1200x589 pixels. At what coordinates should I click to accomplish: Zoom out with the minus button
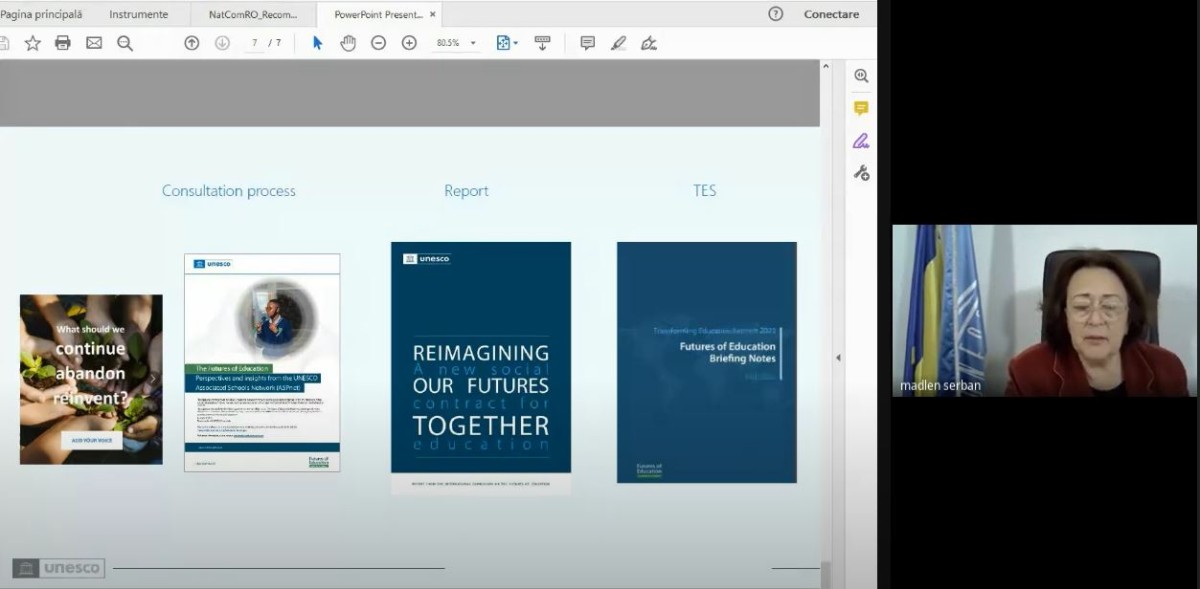379,43
